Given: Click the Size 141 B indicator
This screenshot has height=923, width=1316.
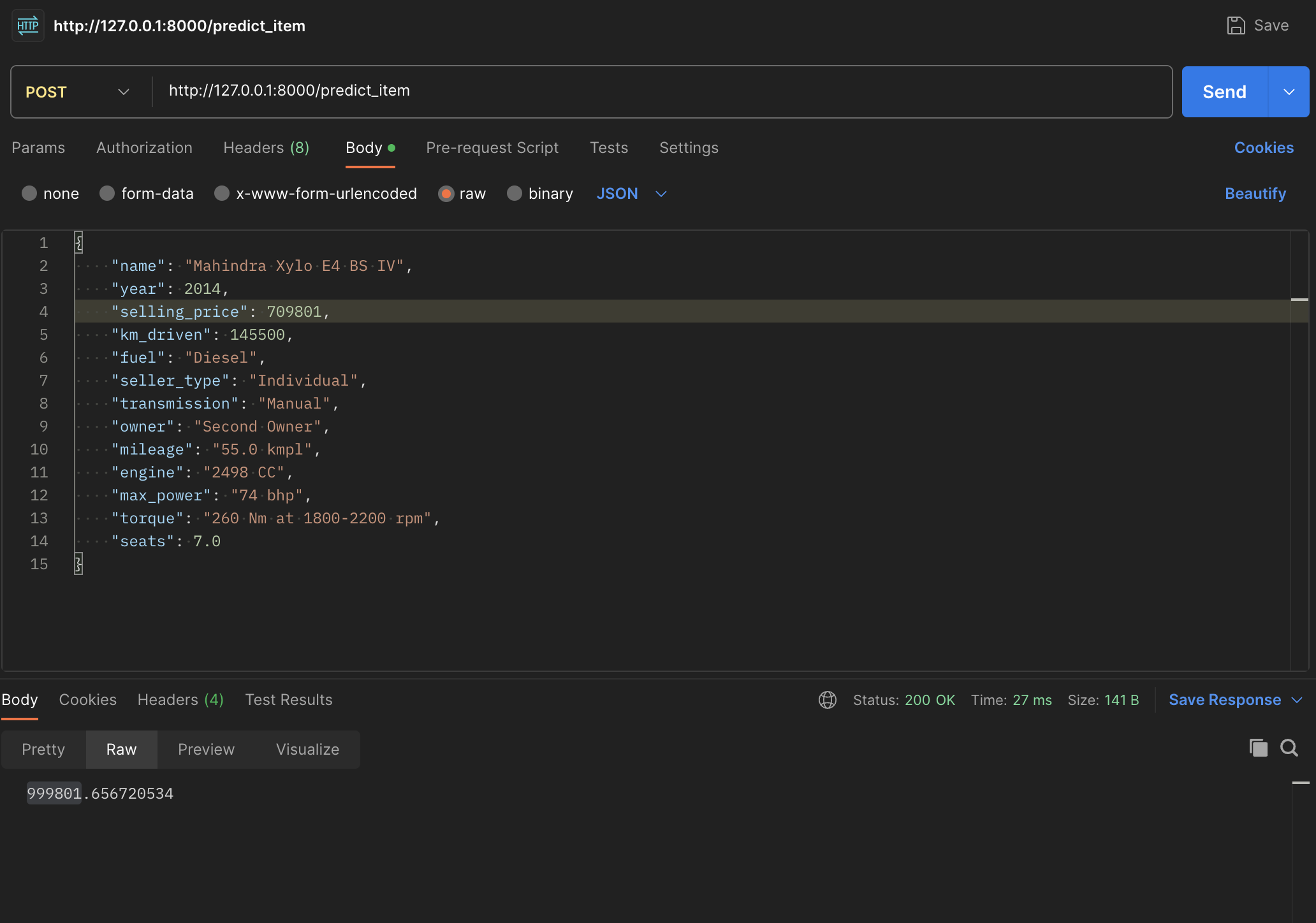Looking at the screenshot, I should click(1103, 700).
